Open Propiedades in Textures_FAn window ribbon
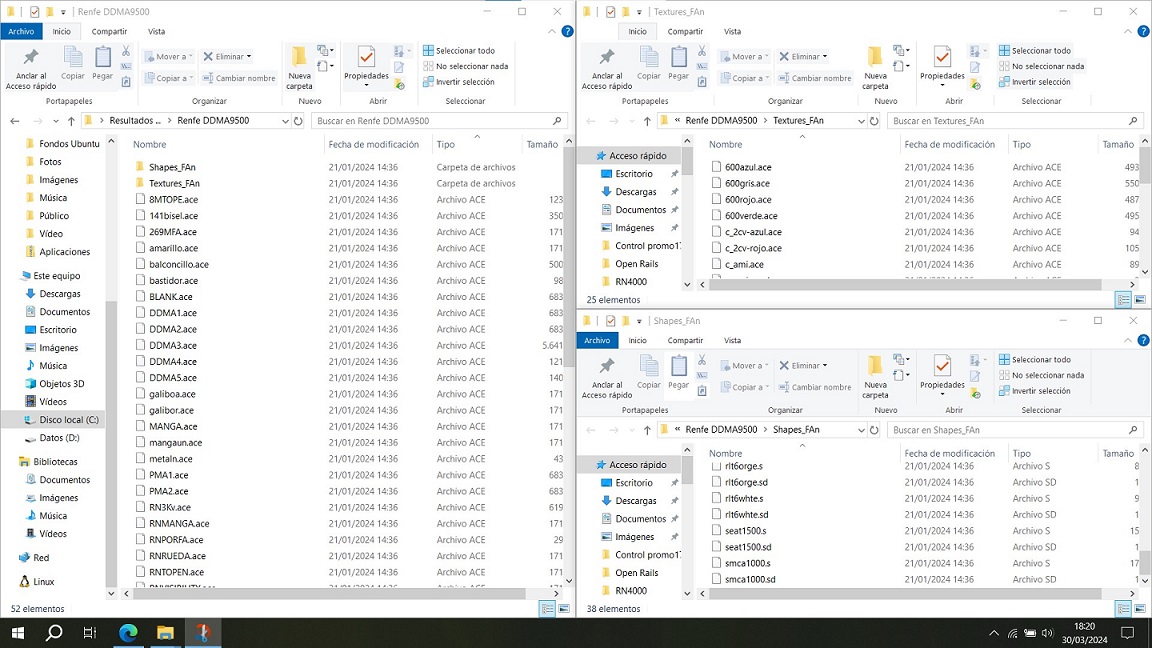Viewport: 1152px width, 648px height. [x=942, y=64]
